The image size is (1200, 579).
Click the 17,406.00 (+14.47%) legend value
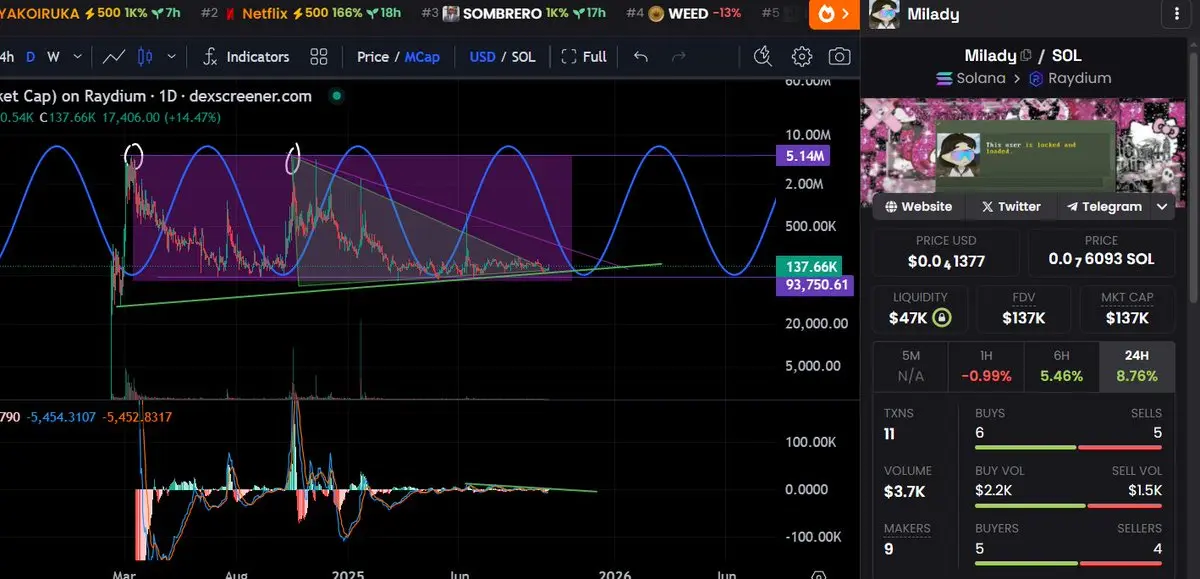[161, 117]
